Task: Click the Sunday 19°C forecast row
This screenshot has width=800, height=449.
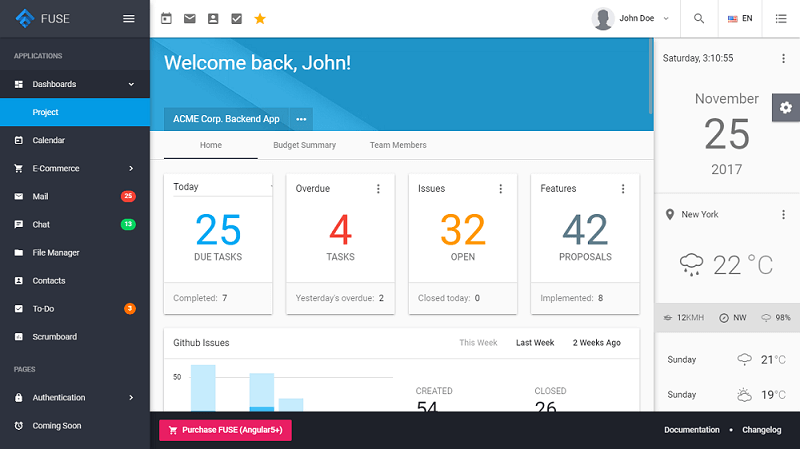Action: coord(727,395)
